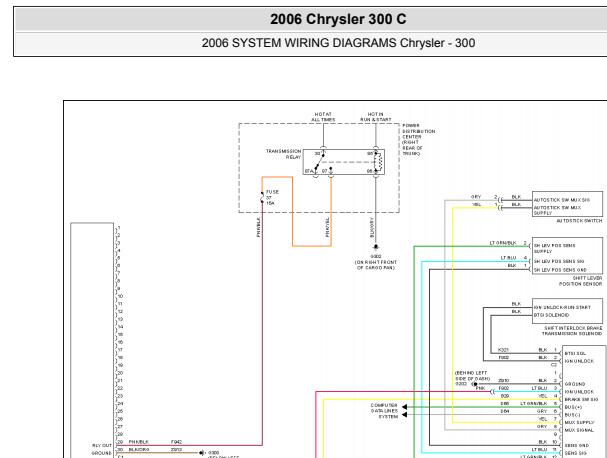Click the 'BUS(+)' pin label
Image resolution: width=607 pixels, height=458 pixels.
click(x=573, y=407)
